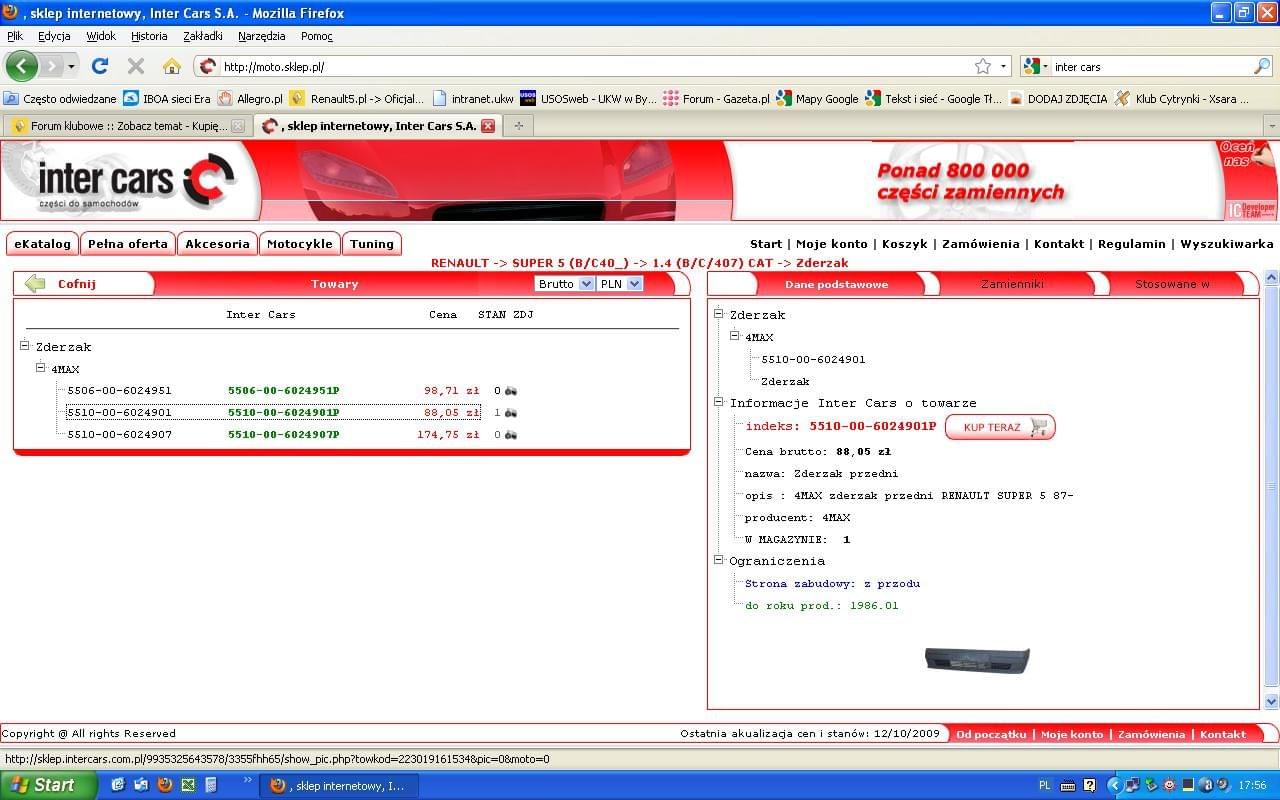
Task: Click the search magnifier icon in search box
Action: pos(1262,66)
